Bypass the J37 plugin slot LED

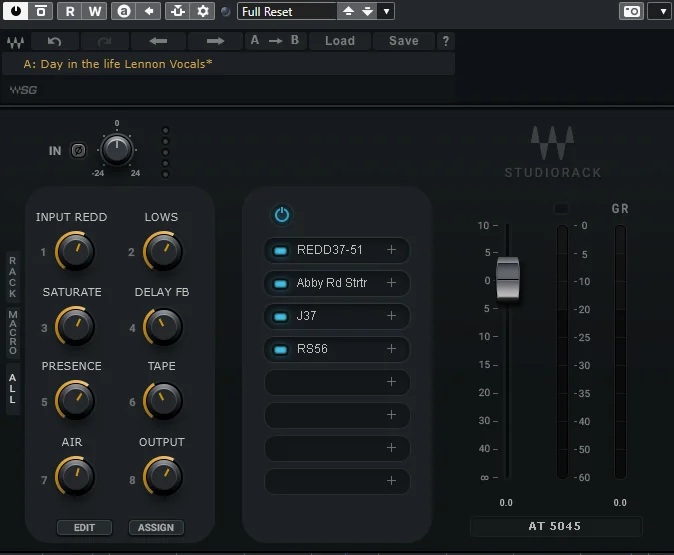(x=281, y=317)
